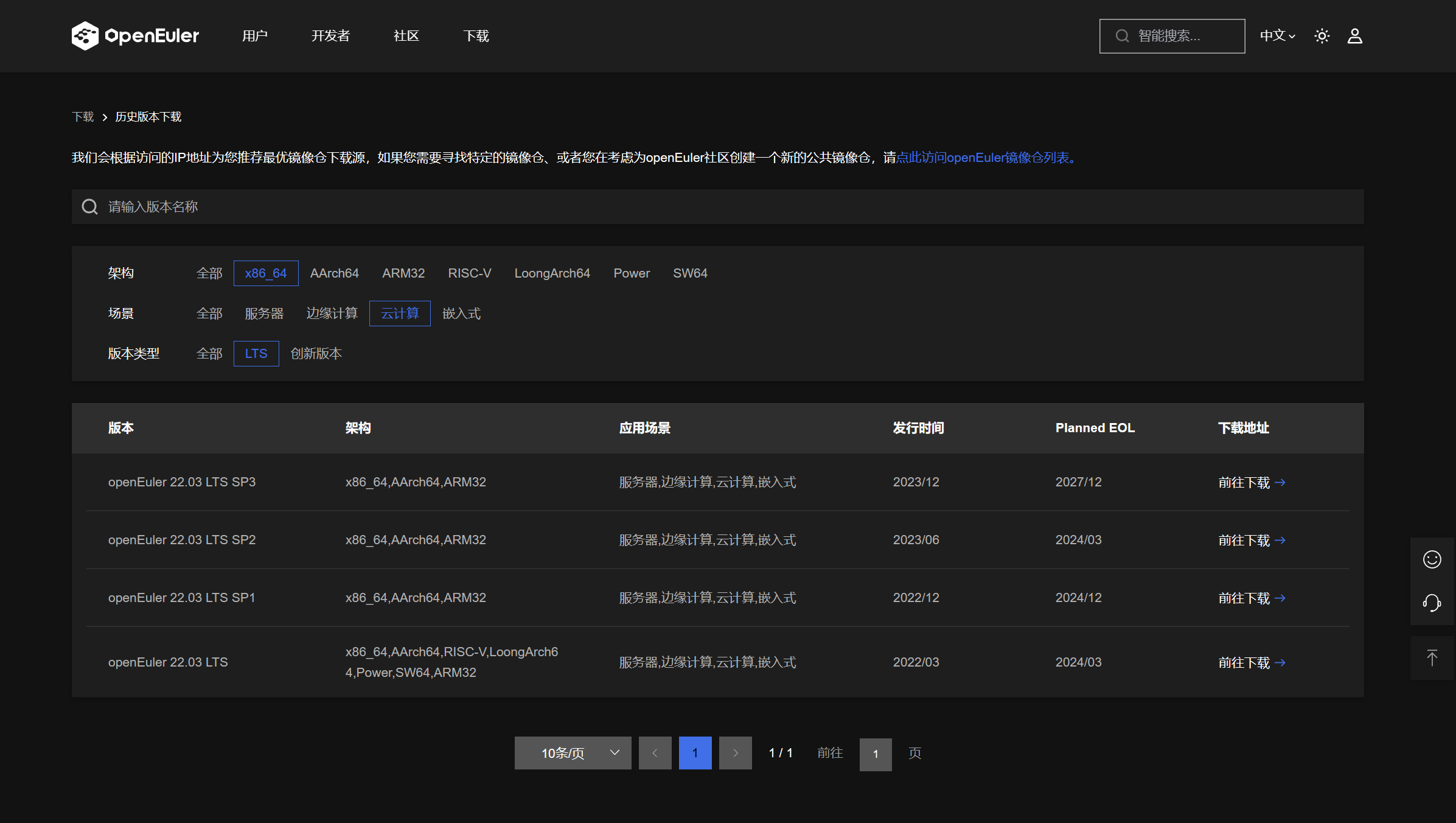This screenshot has height=823, width=1456.
Task: Go to the previous page arrow
Action: pyautogui.click(x=655, y=753)
